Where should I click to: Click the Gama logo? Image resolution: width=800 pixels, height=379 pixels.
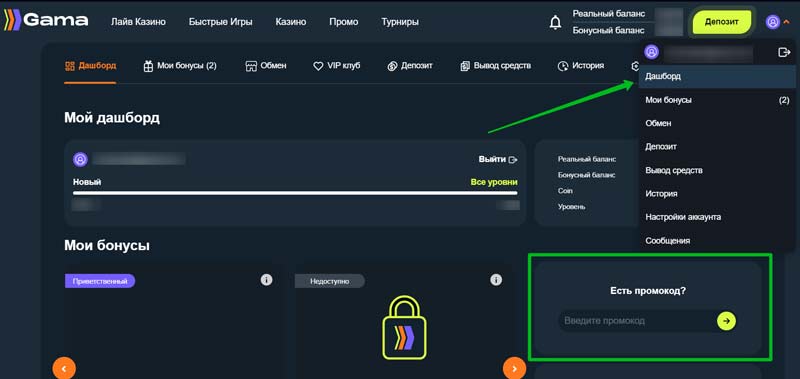click(x=45, y=20)
